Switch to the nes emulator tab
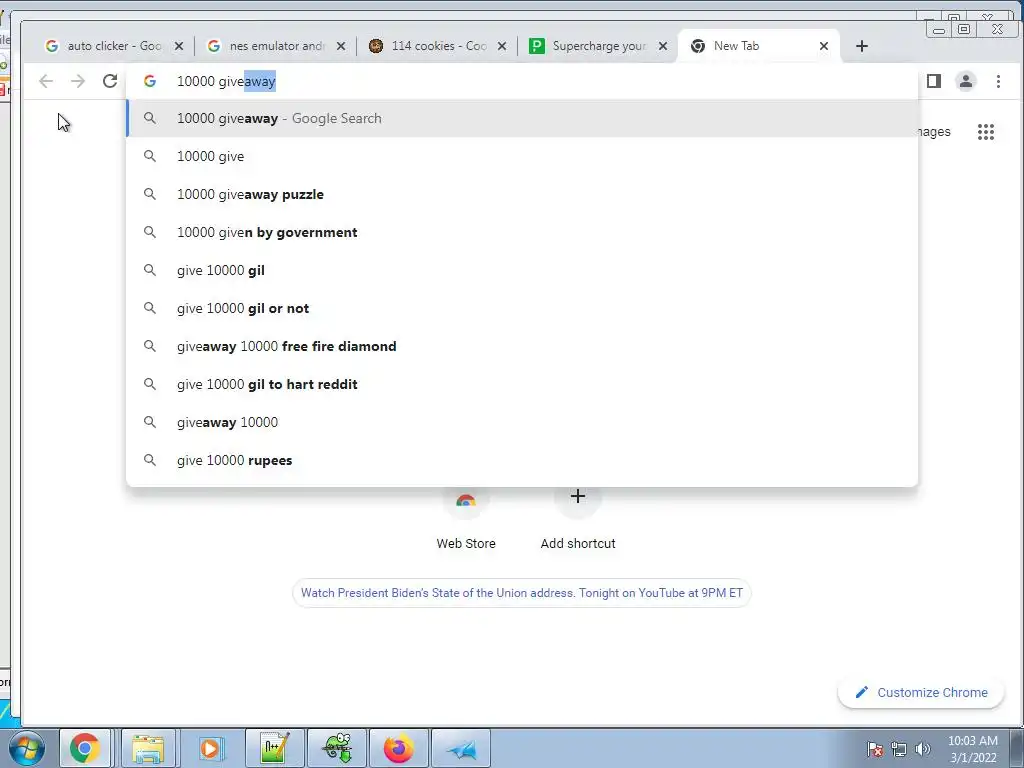Screen dimensions: 1024x768 [274, 46]
